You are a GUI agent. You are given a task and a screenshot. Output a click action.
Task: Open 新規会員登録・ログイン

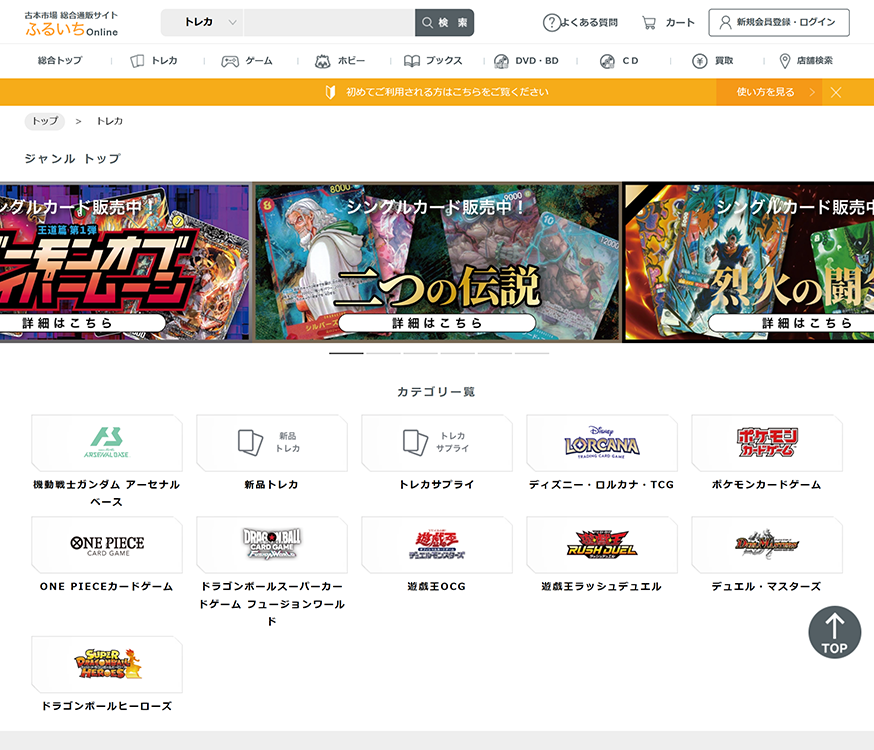click(x=779, y=22)
